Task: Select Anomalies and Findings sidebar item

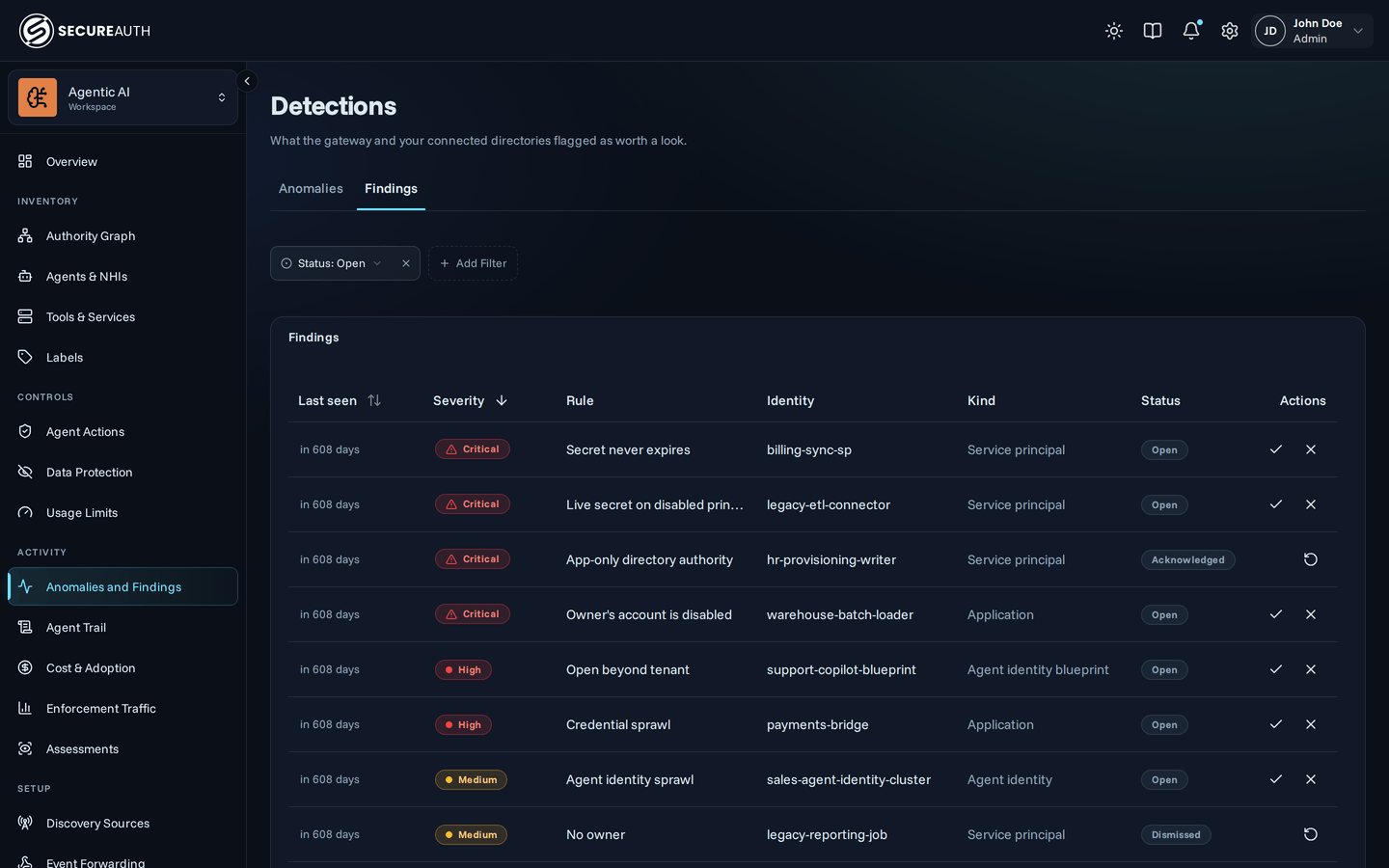Action: (x=123, y=586)
